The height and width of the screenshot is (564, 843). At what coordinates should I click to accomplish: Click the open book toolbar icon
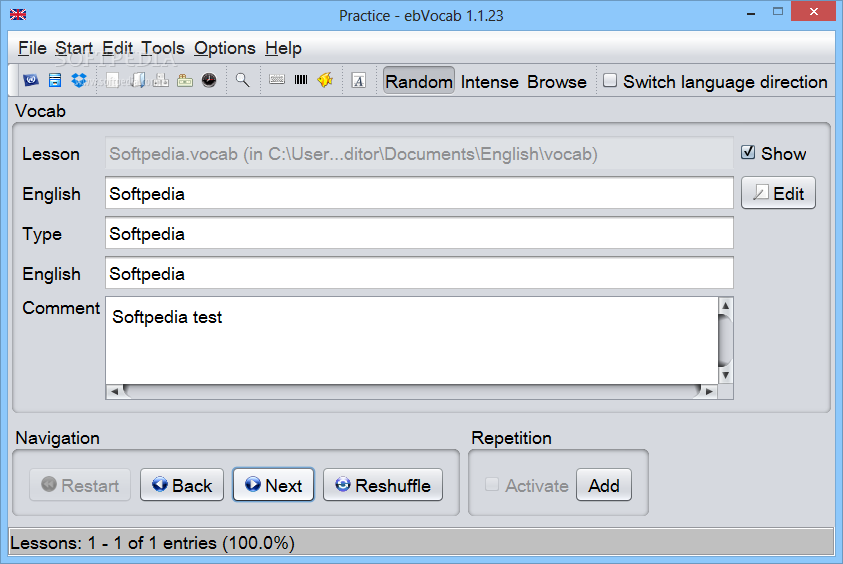point(137,81)
